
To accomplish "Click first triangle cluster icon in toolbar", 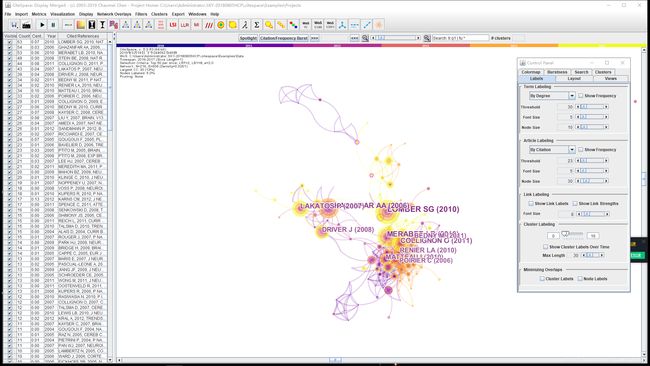I will click(x=126, y=25).
